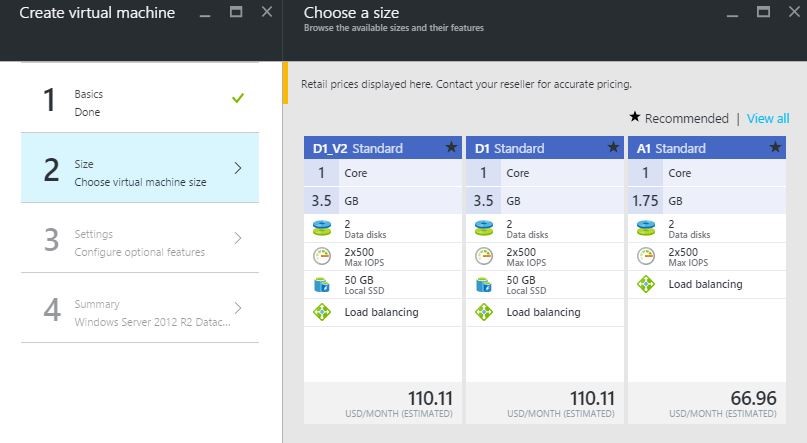This screenshot has height=443, width=807.
Task: Click the star icon on A1 Standard card
Action: [x=776, y=147]
